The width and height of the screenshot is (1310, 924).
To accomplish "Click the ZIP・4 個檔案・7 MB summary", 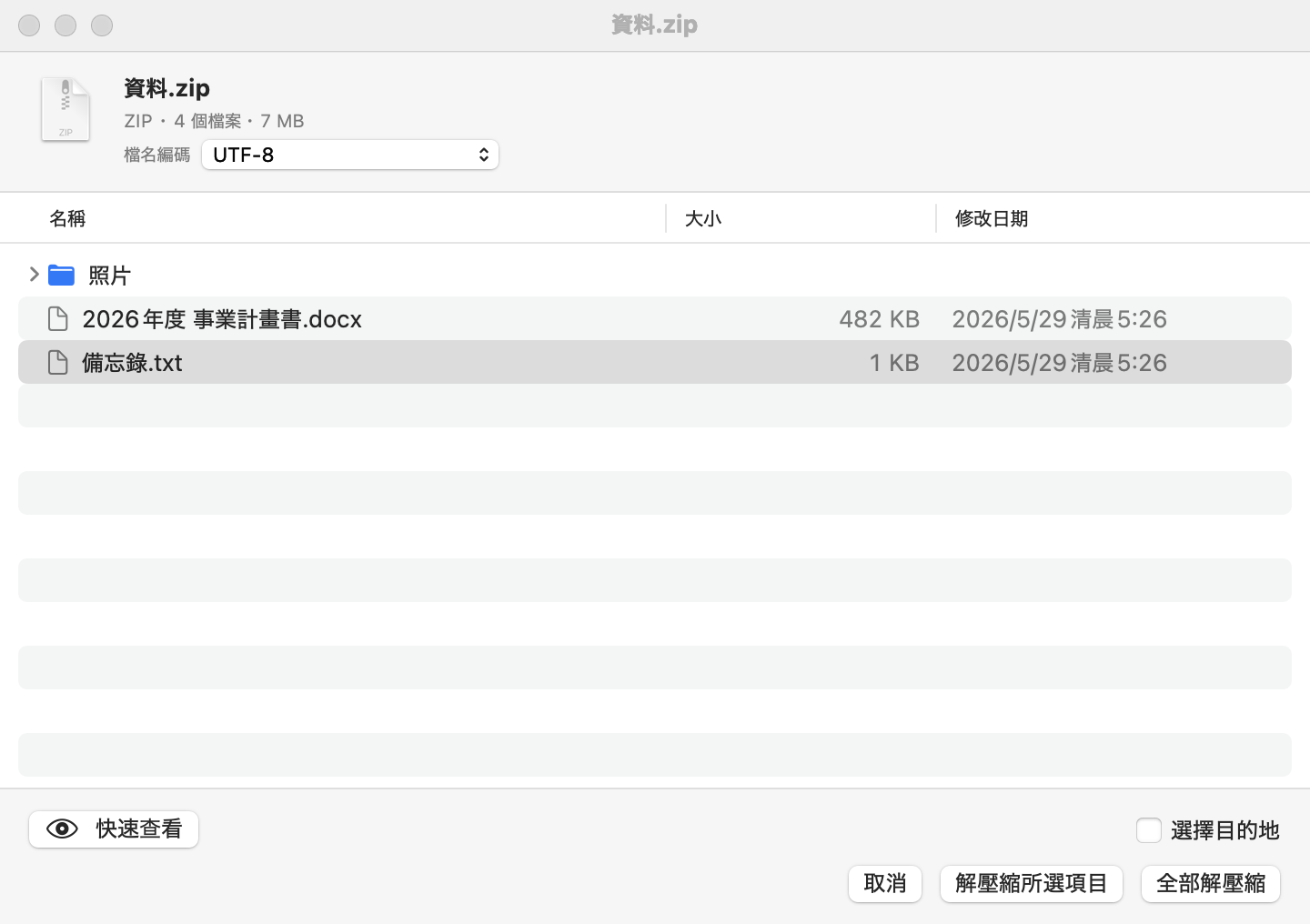I will [214, 121].
